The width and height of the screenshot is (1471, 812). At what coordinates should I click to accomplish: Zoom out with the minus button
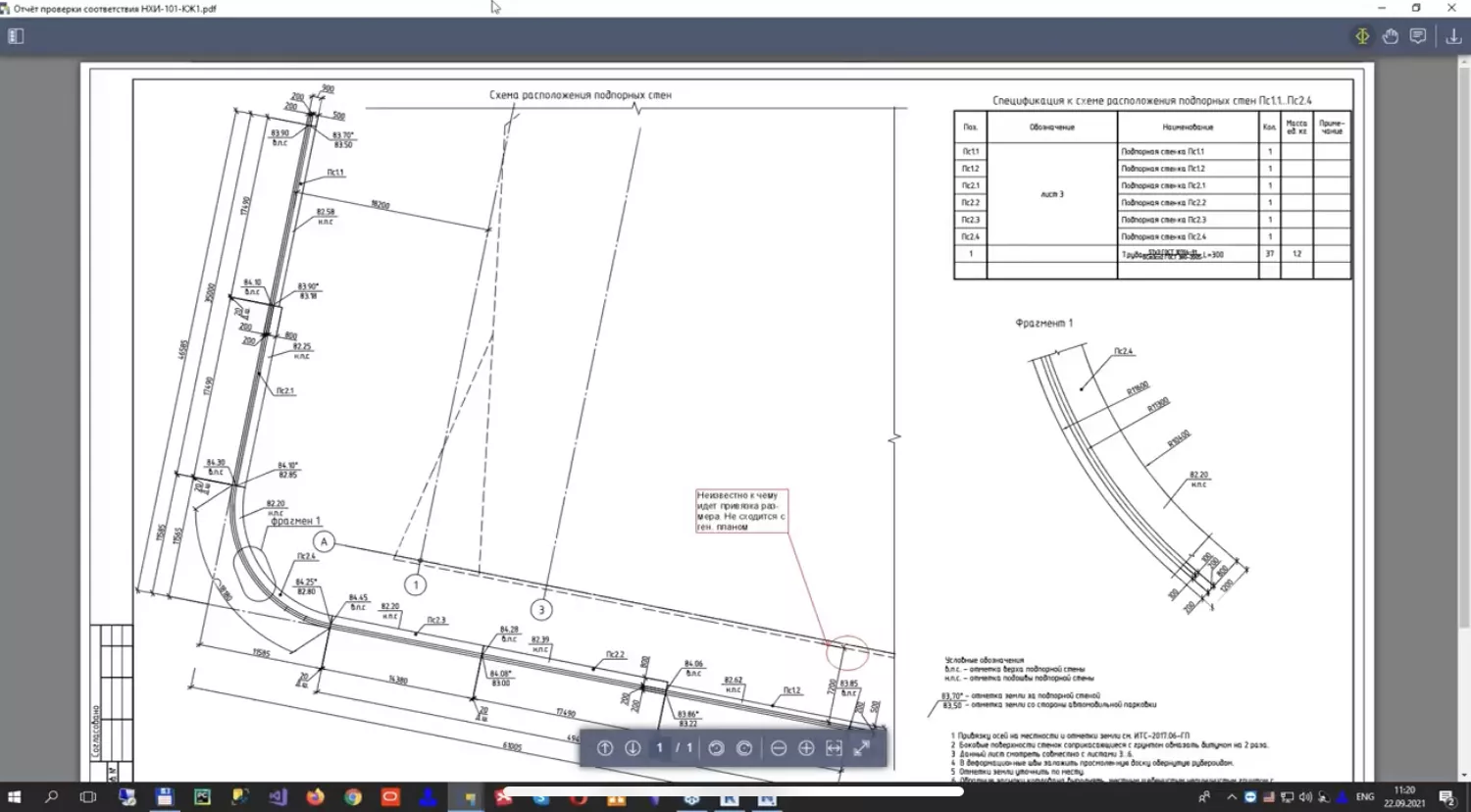[779, 748]
